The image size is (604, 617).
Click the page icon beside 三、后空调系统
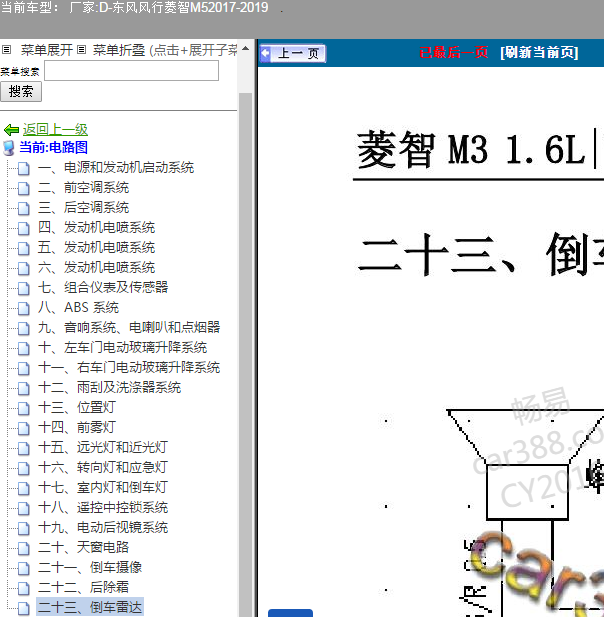24,208
